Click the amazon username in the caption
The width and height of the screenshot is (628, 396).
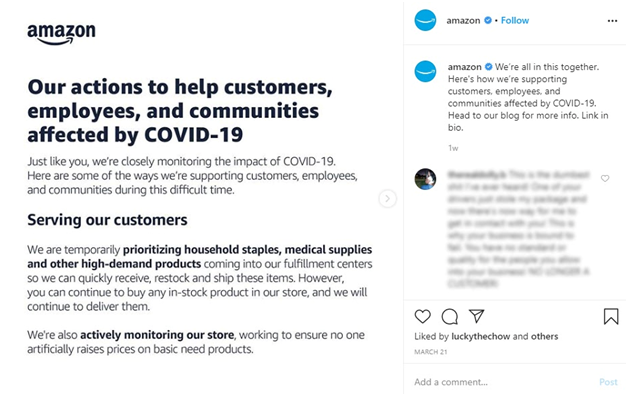(x=465, y=67)
